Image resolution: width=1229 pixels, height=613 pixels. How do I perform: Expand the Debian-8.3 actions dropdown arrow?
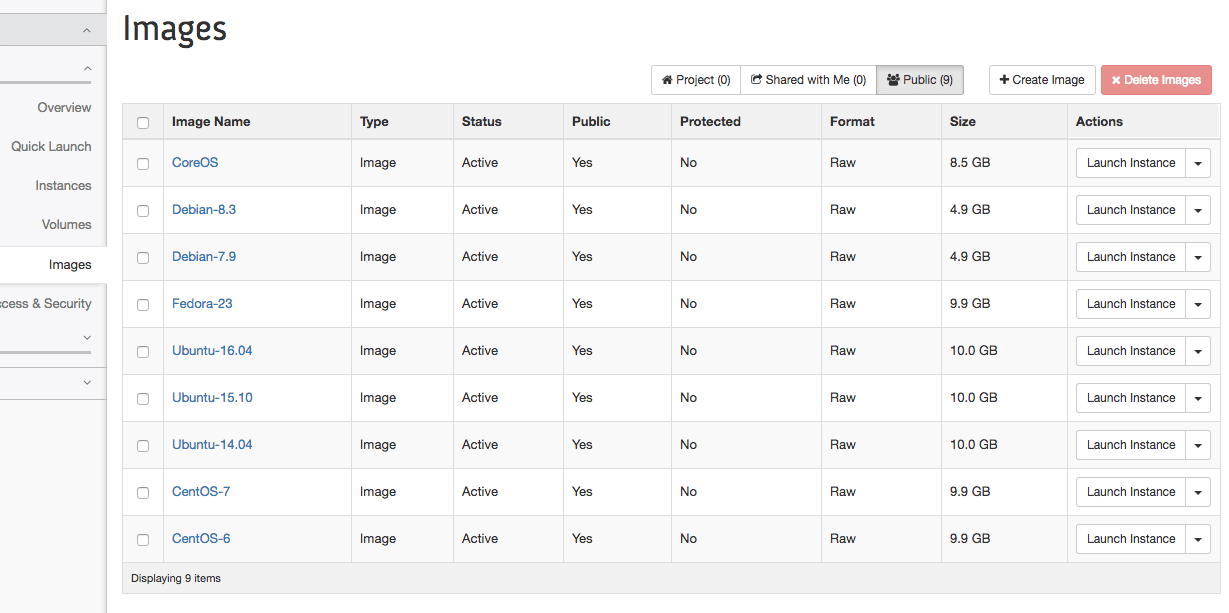(x=1198, y=210)
